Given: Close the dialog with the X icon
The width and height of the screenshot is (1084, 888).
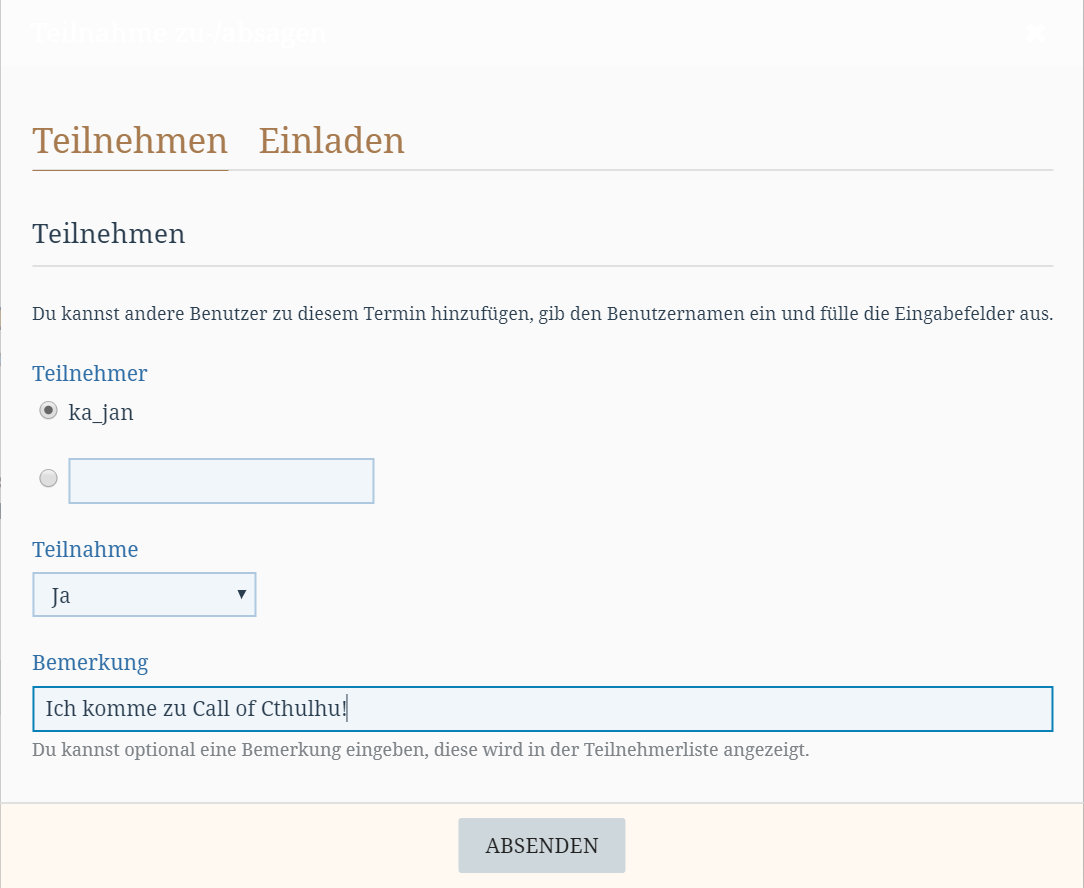Looking at the screenshot, I should pos(1036,34).
